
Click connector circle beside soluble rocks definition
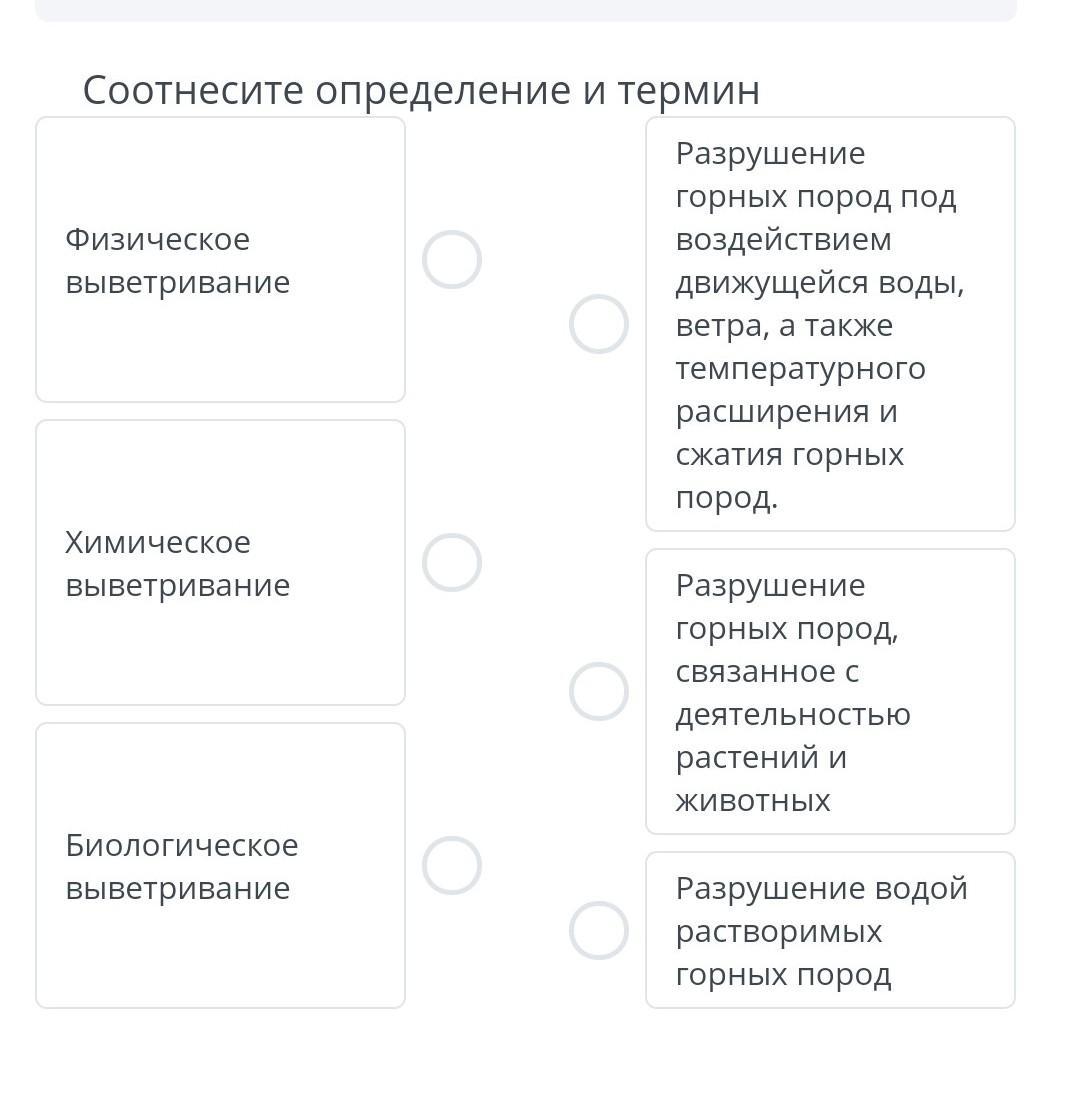[x=598, y=931]
